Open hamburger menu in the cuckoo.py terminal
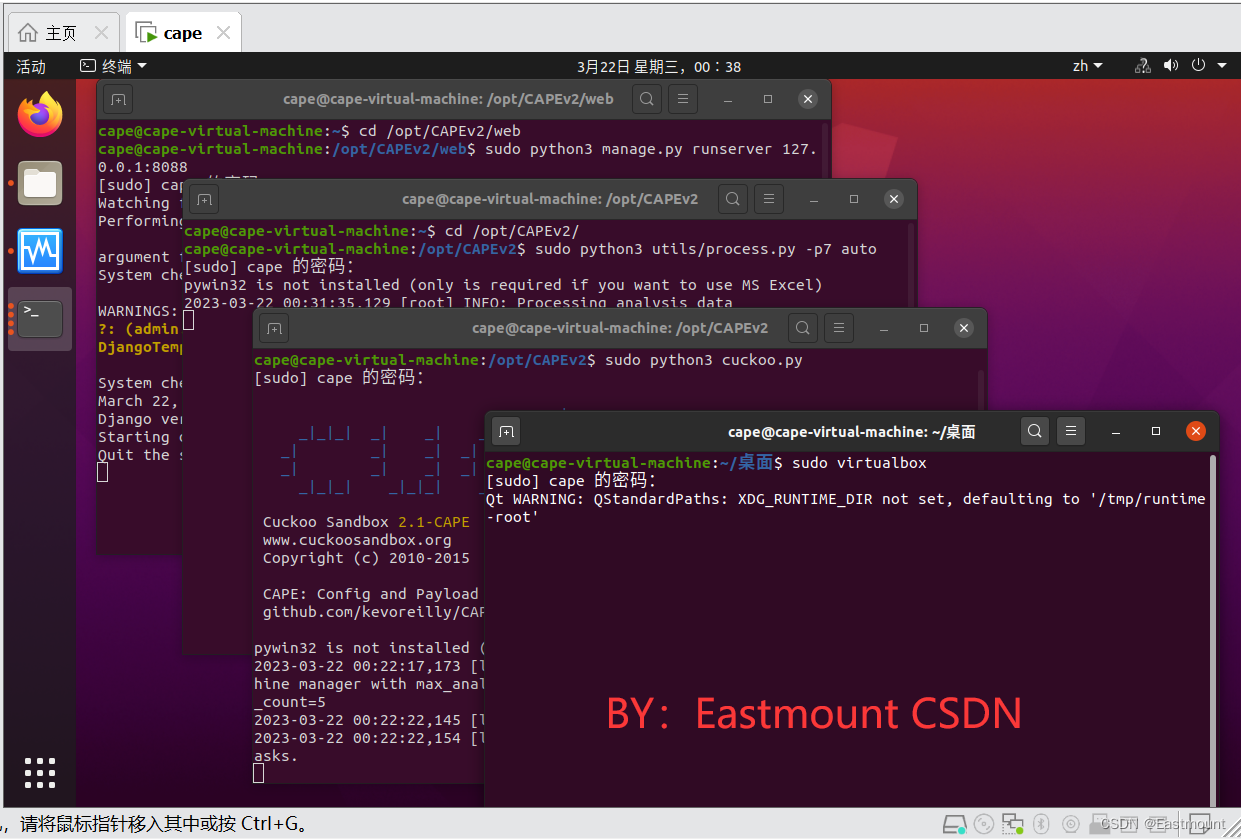The image size is (1241, 839). (838, 328)
